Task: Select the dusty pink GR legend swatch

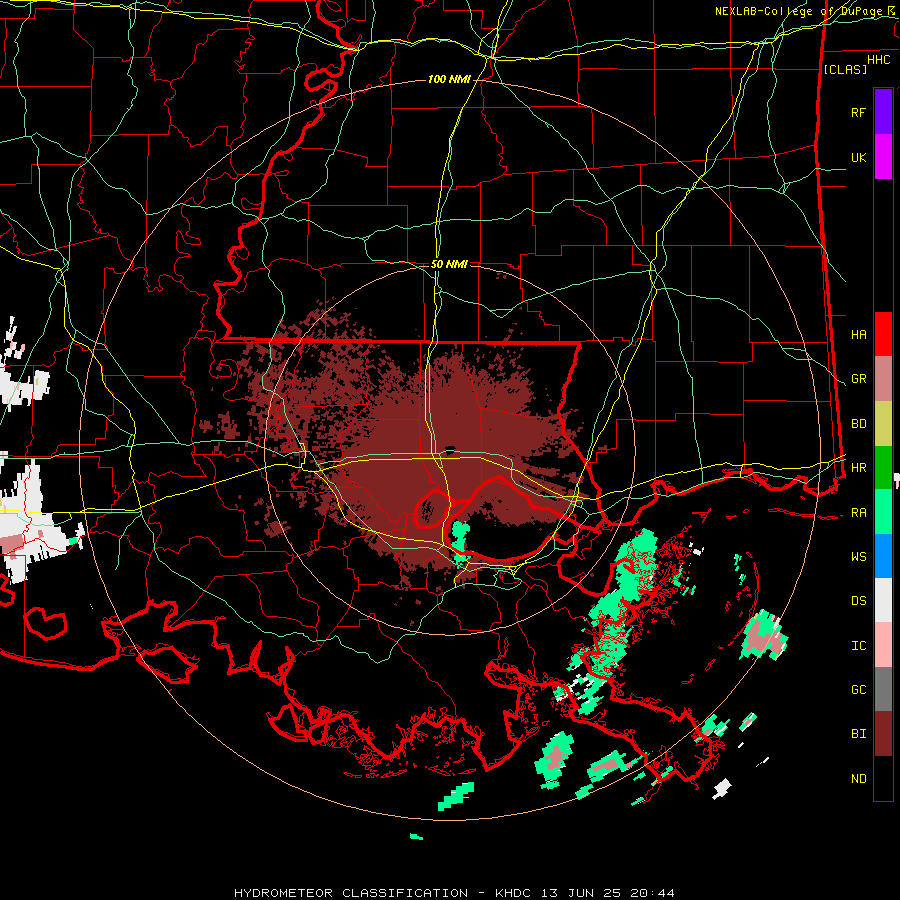Action: pyautogui.click(x=883, y=379)
